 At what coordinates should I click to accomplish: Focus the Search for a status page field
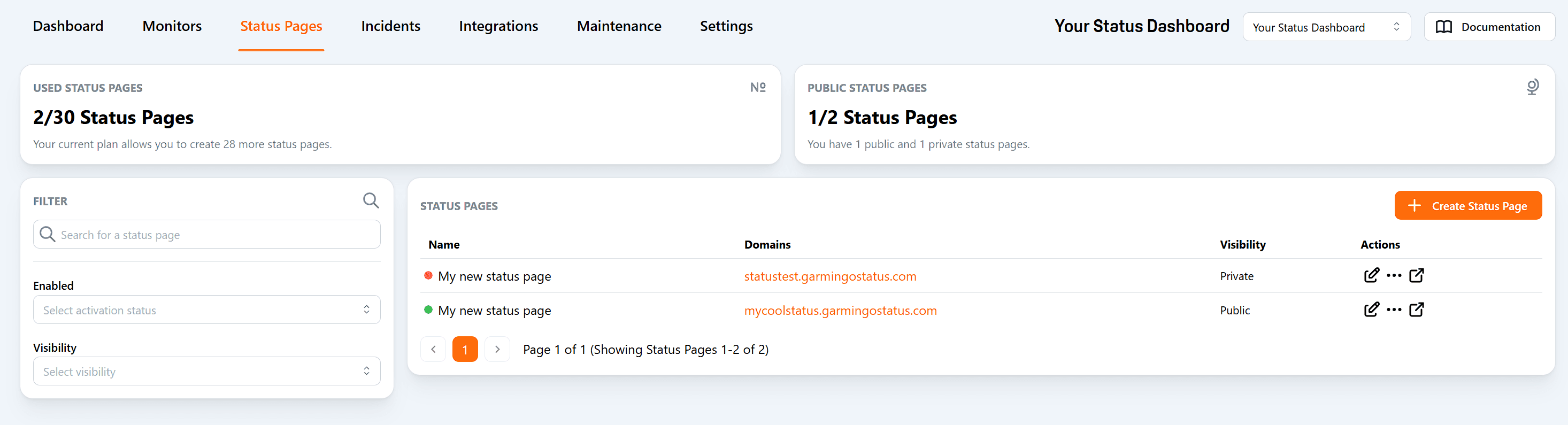click(207, 235)
